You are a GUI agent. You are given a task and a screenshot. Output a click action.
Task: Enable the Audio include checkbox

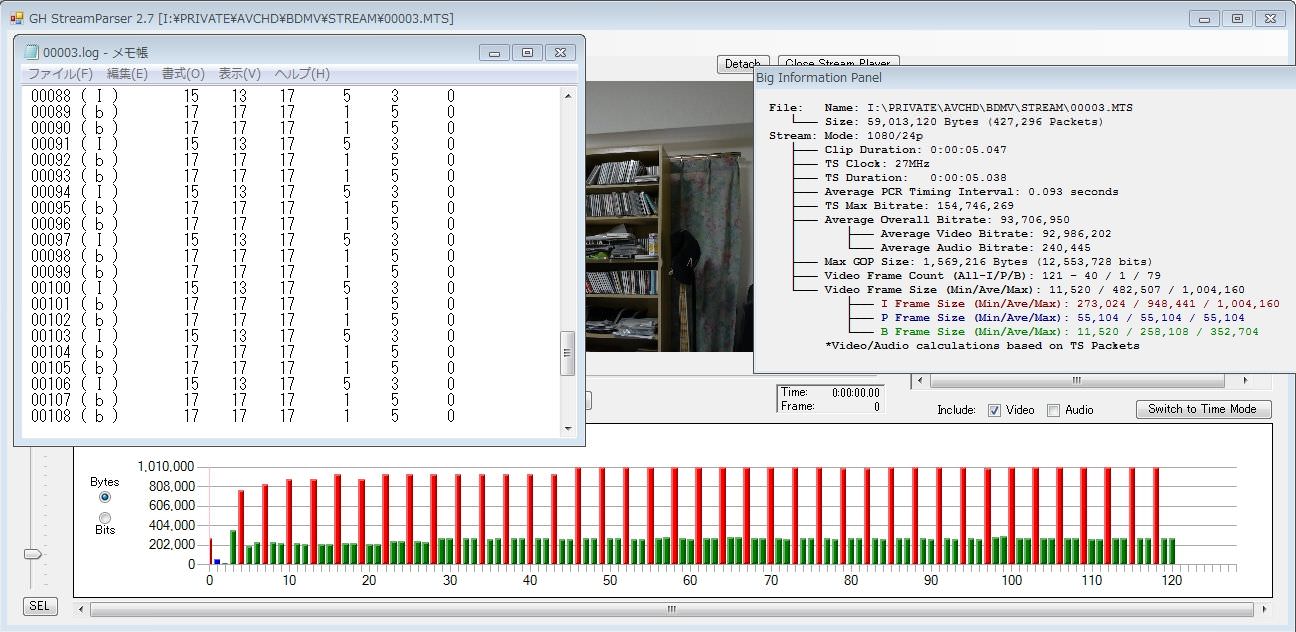(x=1053, y=410)
